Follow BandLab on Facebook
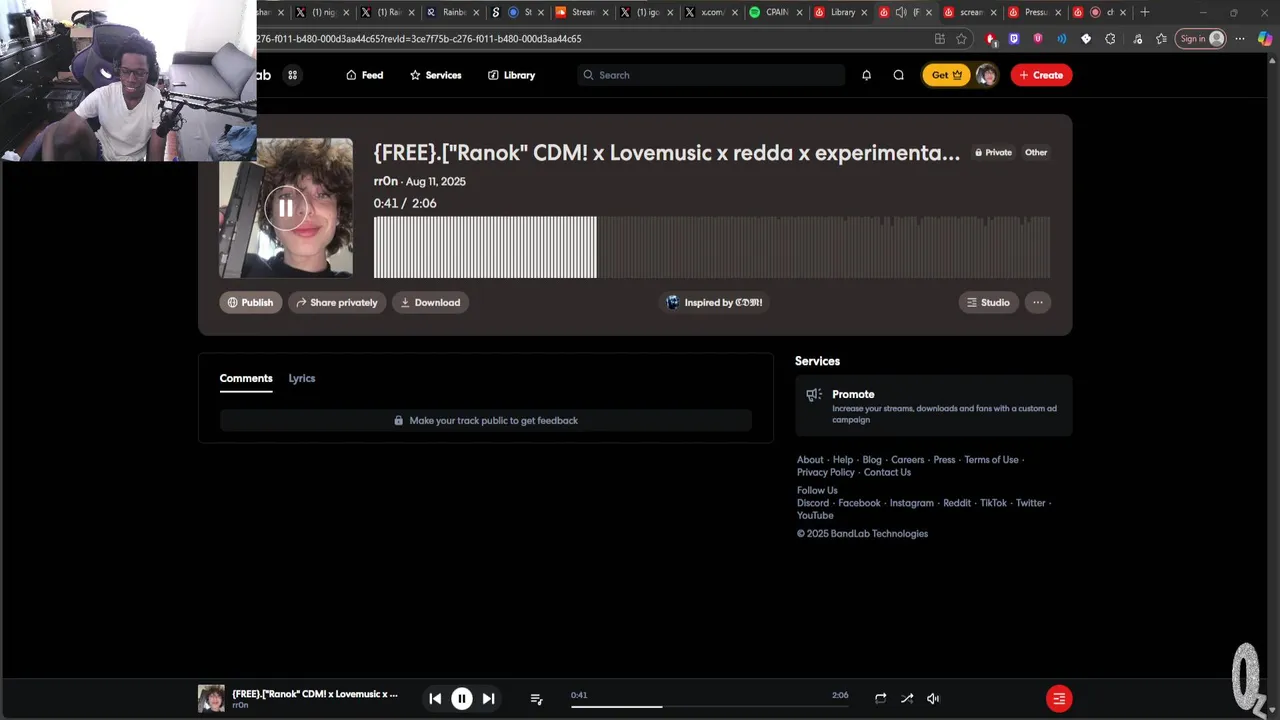The width and height of the screenshot is (1280, 720). pos(859,503)
